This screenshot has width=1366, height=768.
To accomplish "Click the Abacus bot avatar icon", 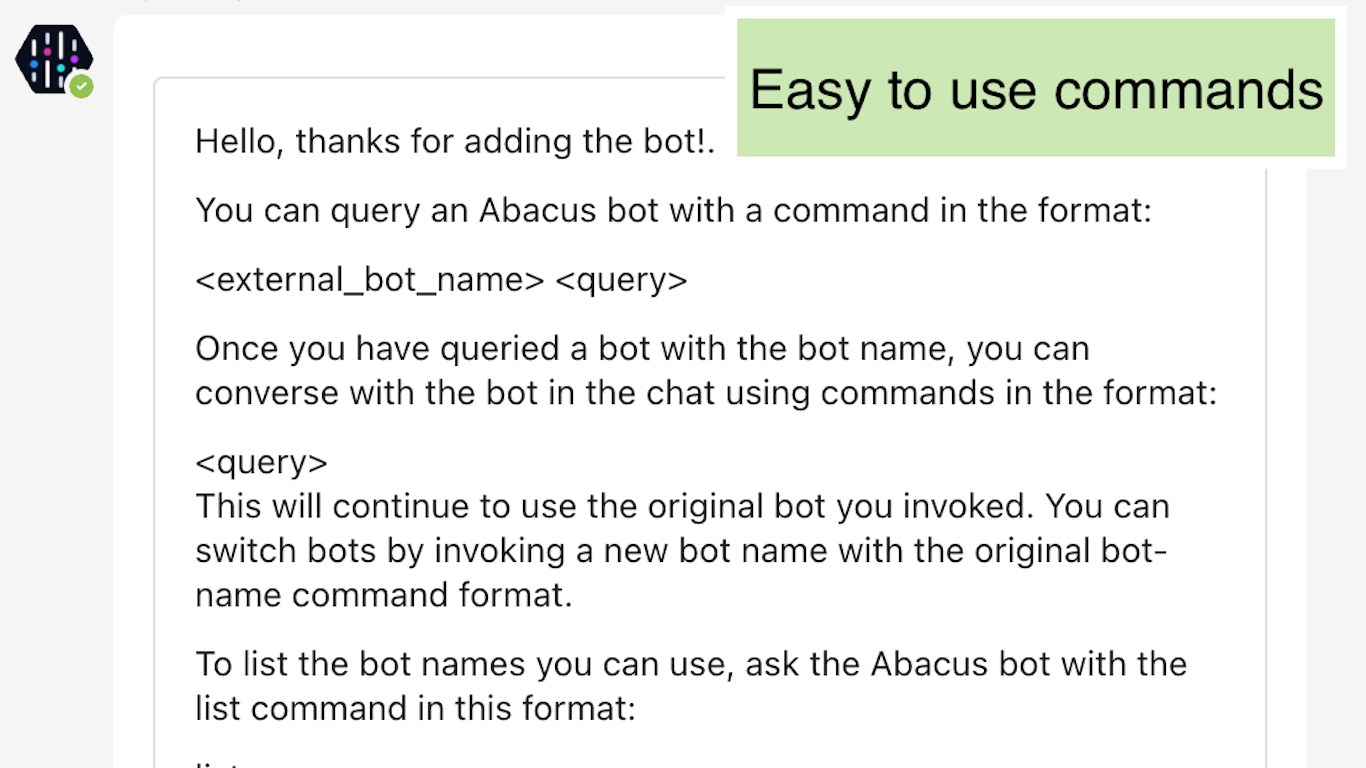I will tap(53, 59).
